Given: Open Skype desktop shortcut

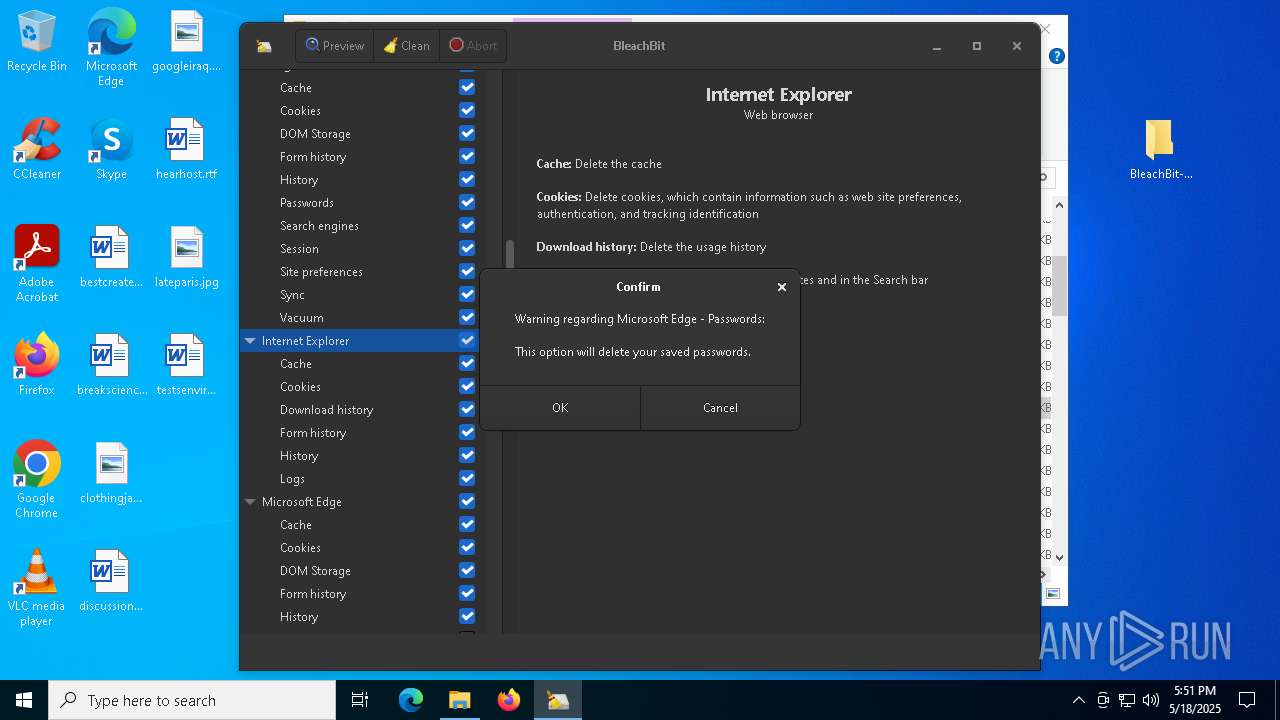Looking at the screenshot, I should 111,149.
